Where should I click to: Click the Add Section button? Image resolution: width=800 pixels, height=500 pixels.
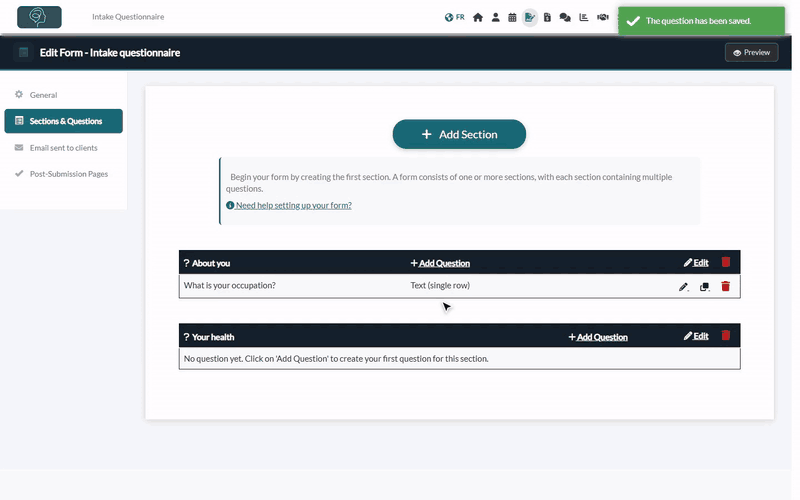(x=459, y=134)
